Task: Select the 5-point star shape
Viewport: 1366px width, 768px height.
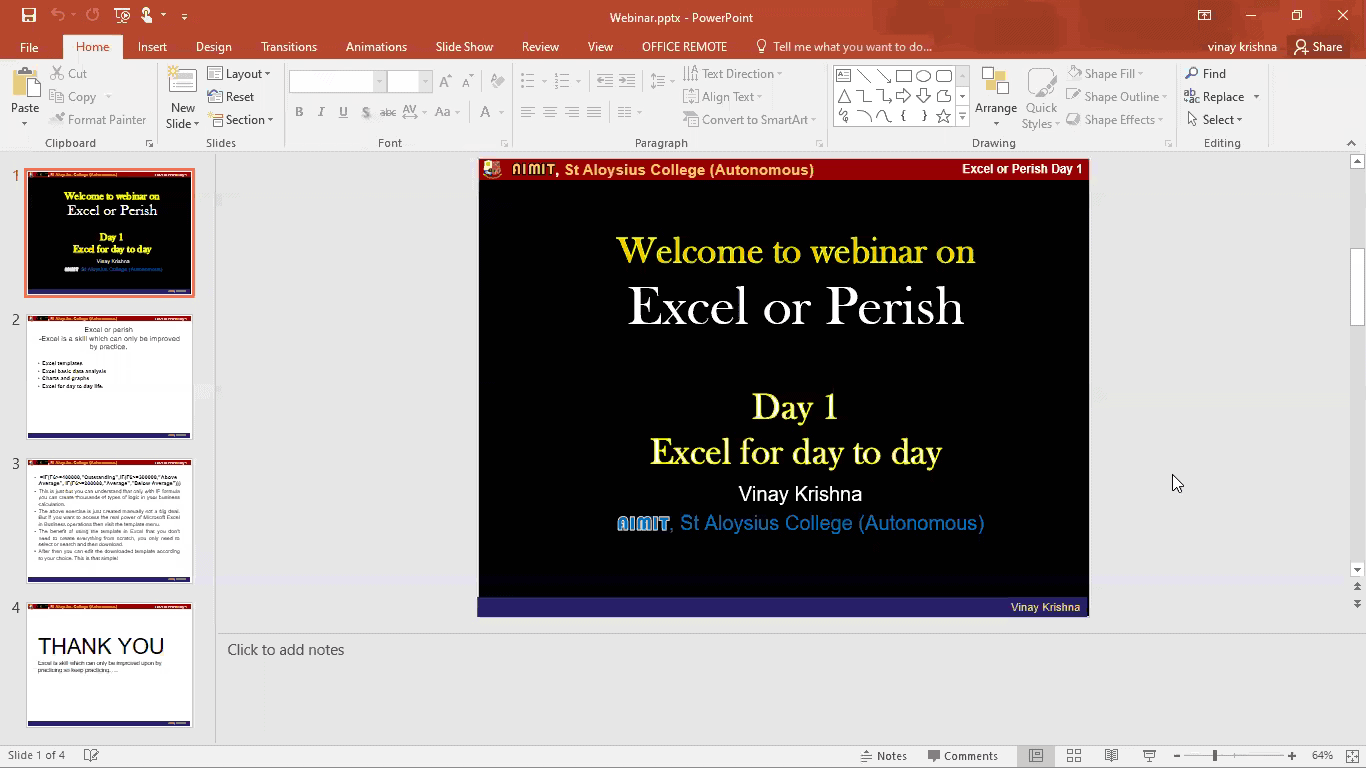Action: pos(944,116)
